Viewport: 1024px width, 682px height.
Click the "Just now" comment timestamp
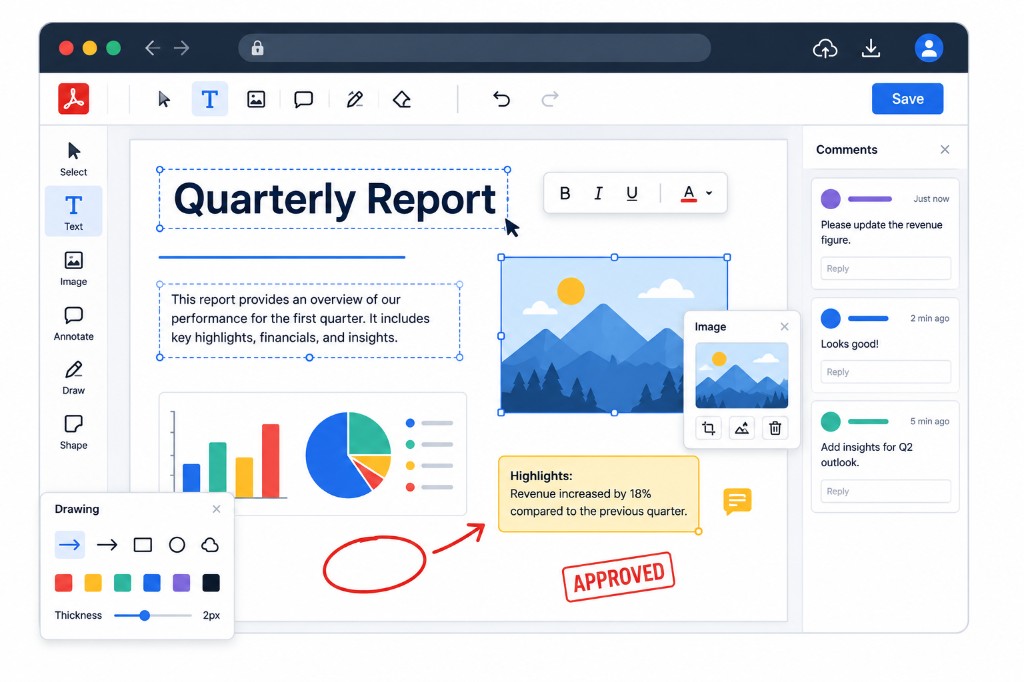click(931, 199)
